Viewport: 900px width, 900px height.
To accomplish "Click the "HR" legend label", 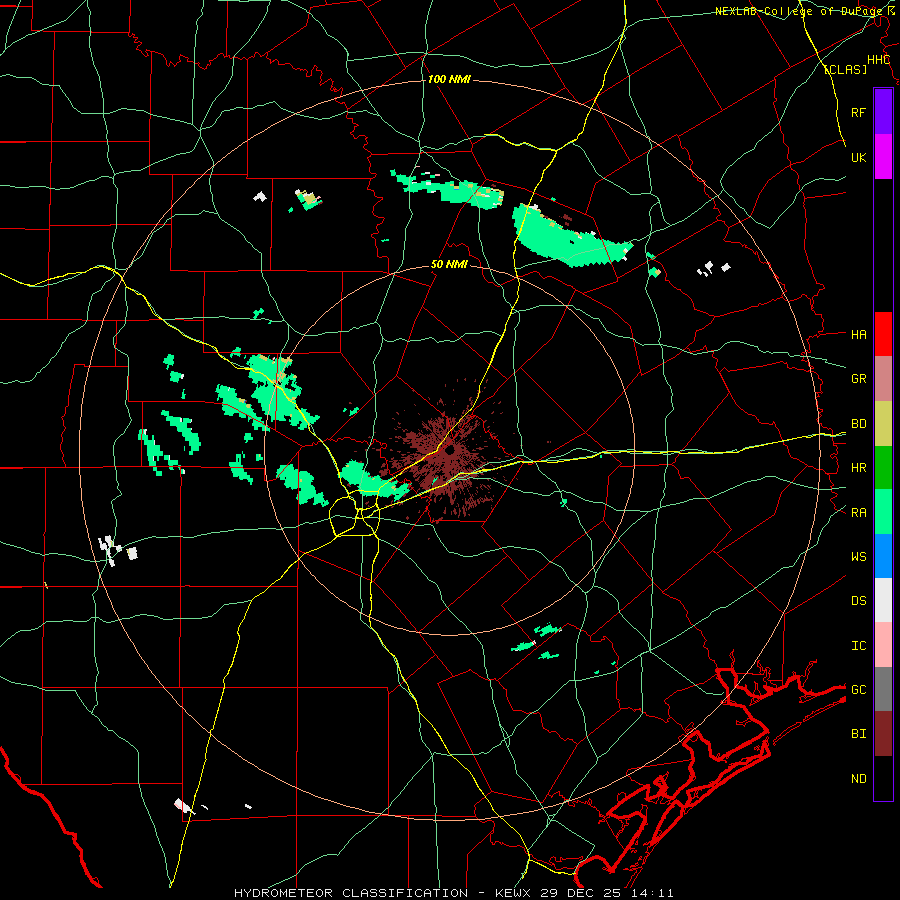I will (x=858, y=468).
